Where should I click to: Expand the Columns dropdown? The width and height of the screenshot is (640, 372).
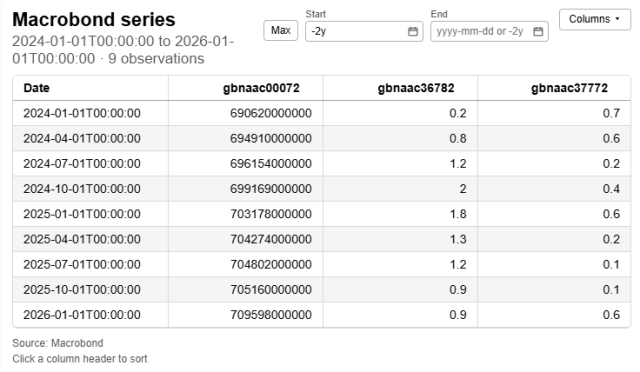click(x=594, y=19)
